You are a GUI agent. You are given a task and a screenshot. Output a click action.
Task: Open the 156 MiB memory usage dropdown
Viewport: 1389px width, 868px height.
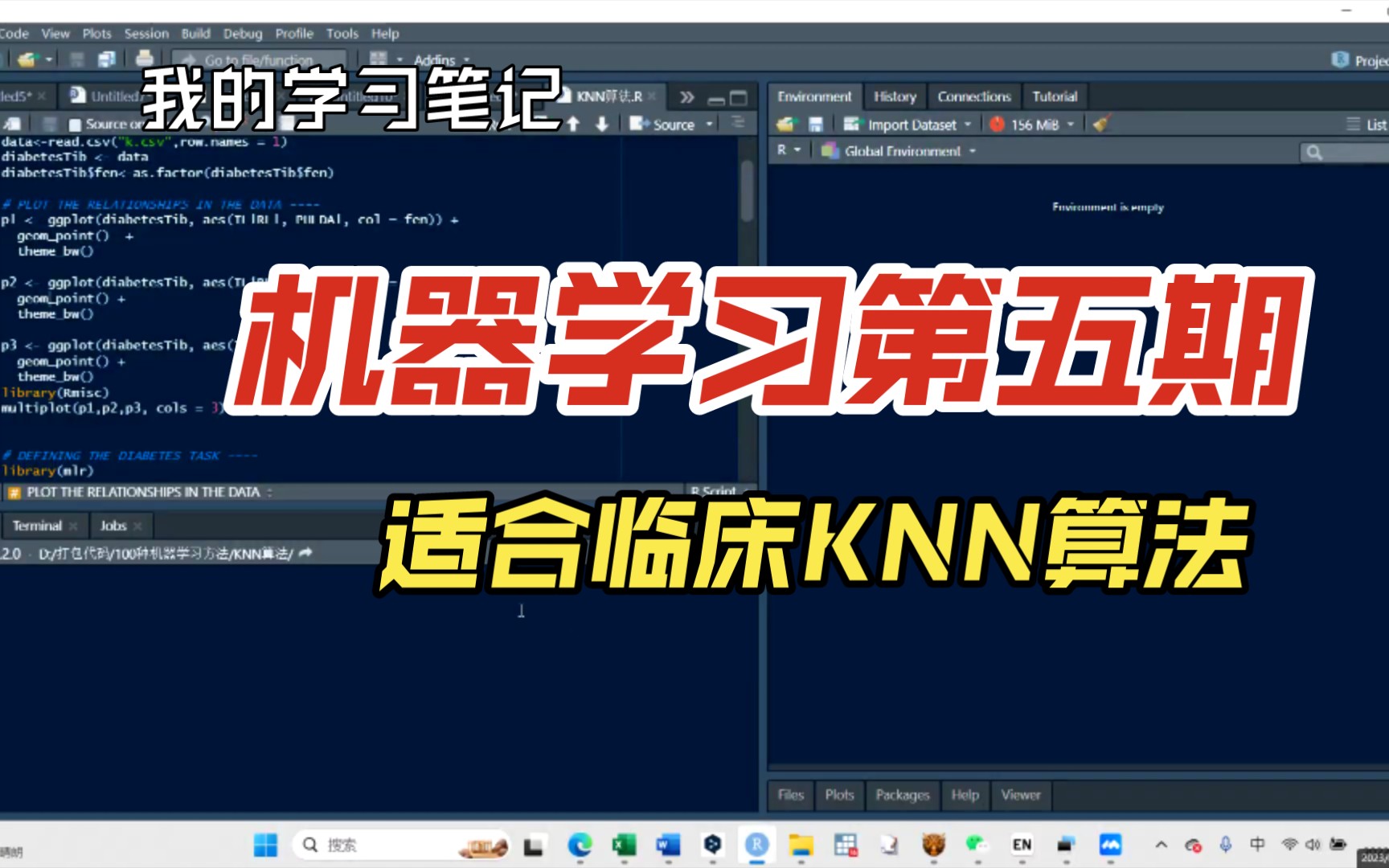(1033, 125)
